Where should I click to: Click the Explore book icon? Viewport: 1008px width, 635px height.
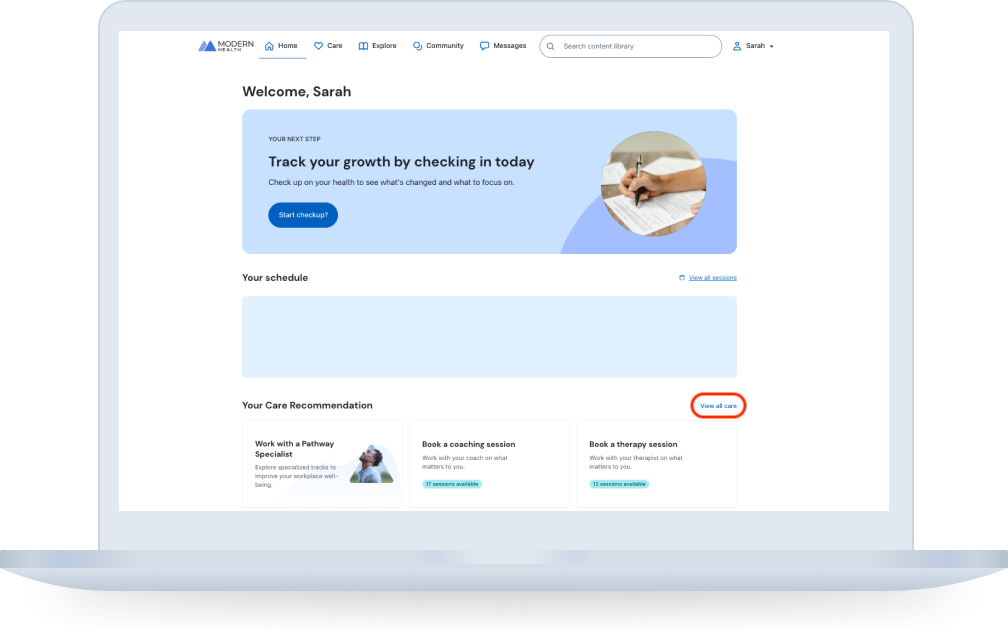tap(363, 46)
